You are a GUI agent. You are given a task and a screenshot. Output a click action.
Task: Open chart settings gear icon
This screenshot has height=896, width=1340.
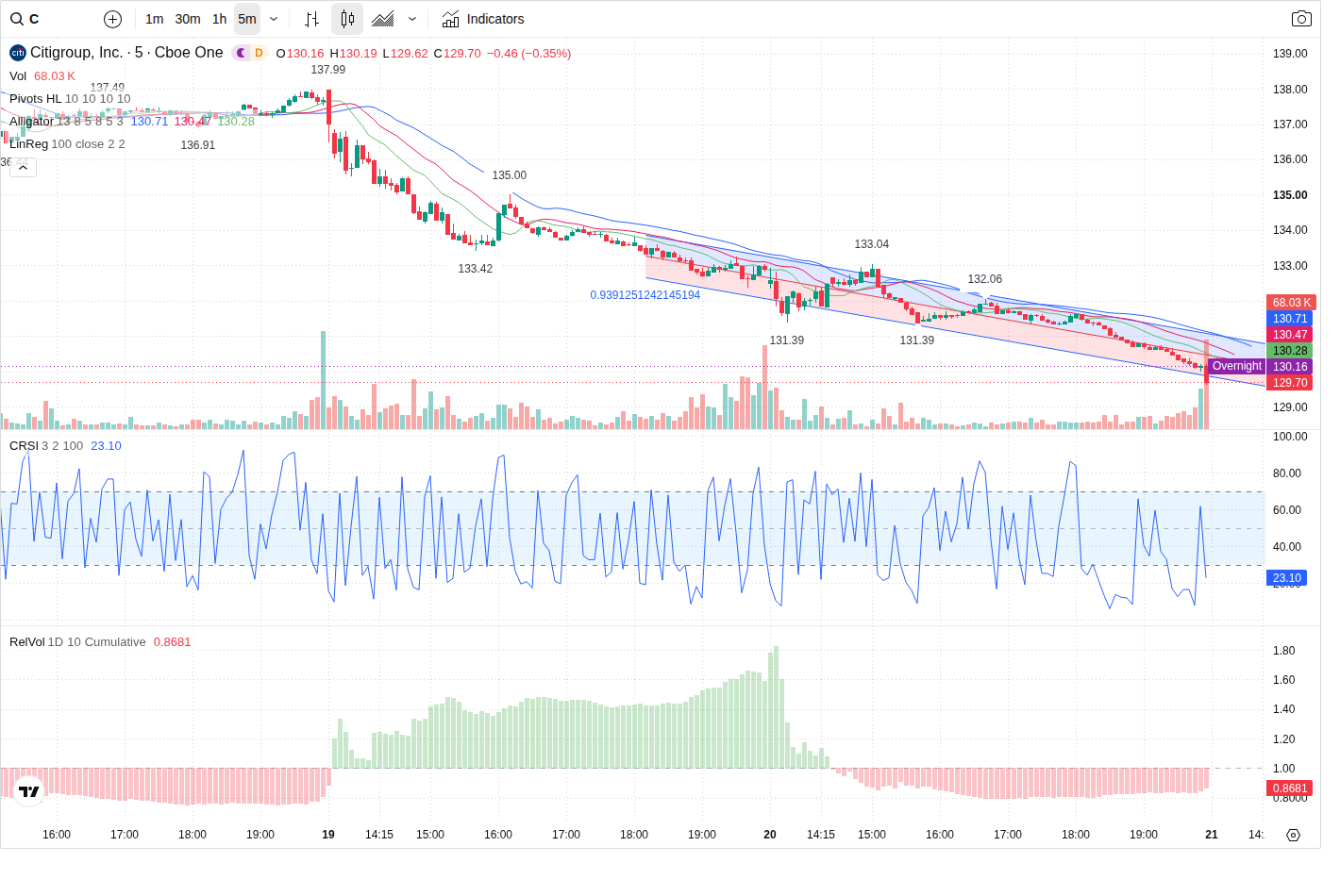point(1294,835)
